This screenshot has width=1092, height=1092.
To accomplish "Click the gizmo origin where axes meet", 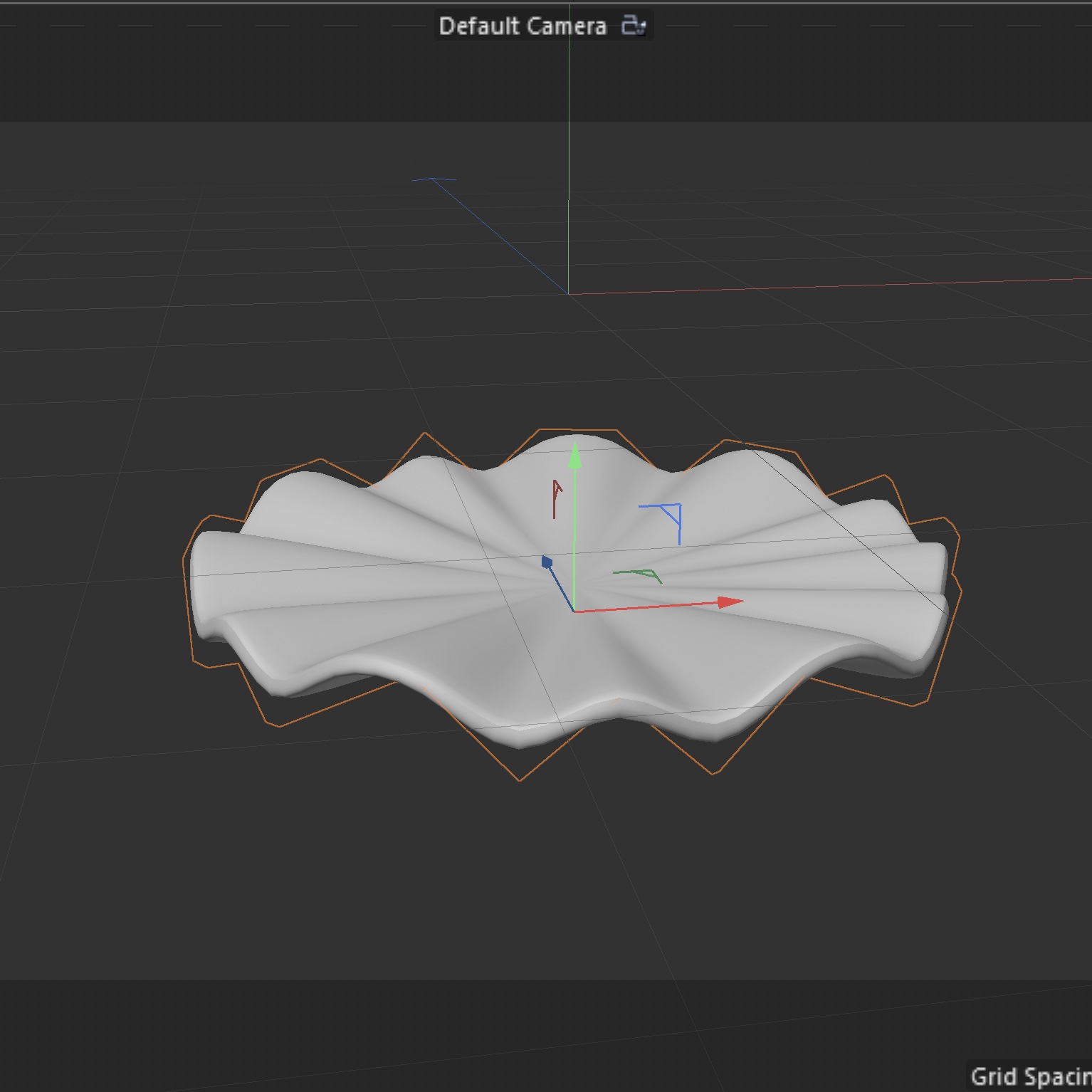I will coord(574,611).
